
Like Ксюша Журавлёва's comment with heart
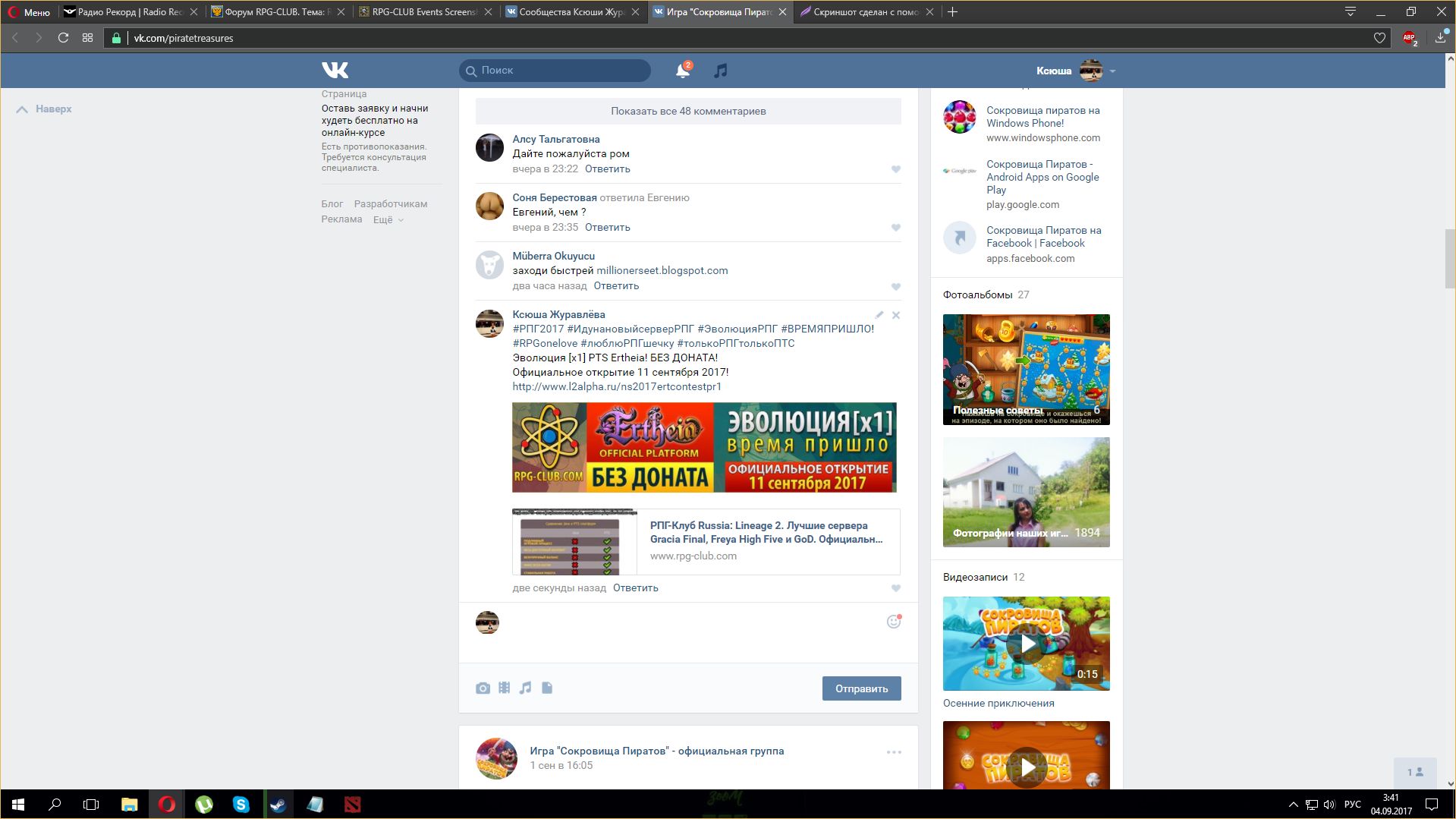(x=895, y=588)
